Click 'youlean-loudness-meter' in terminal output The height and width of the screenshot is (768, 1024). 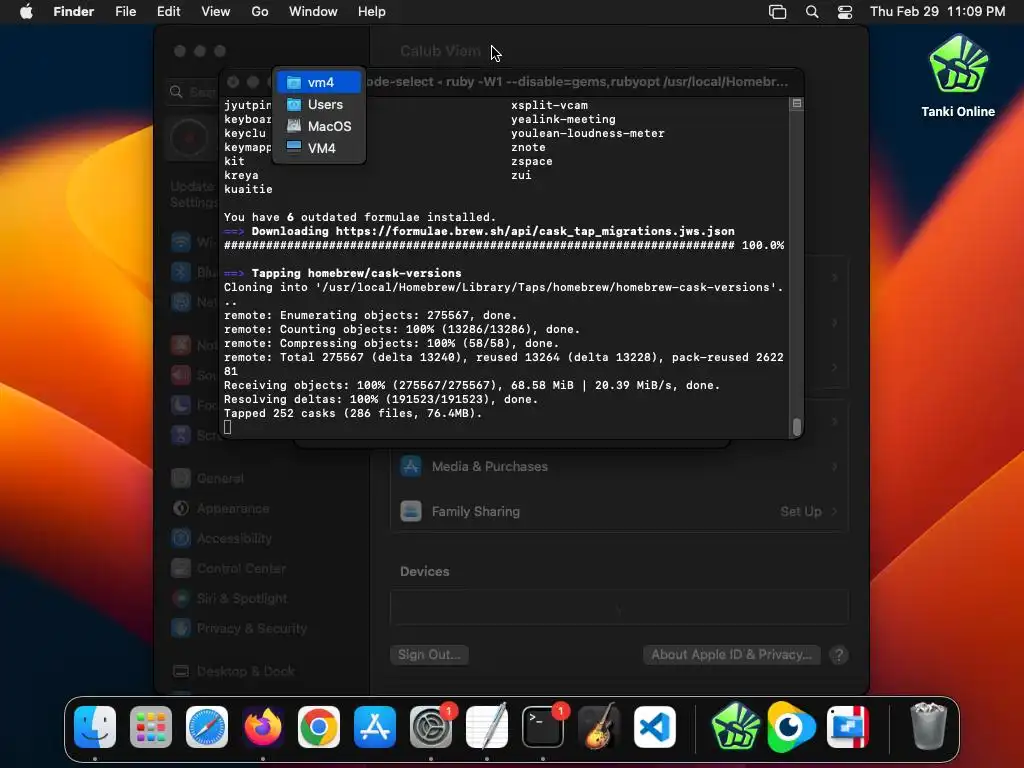click(x=588, y=133)
